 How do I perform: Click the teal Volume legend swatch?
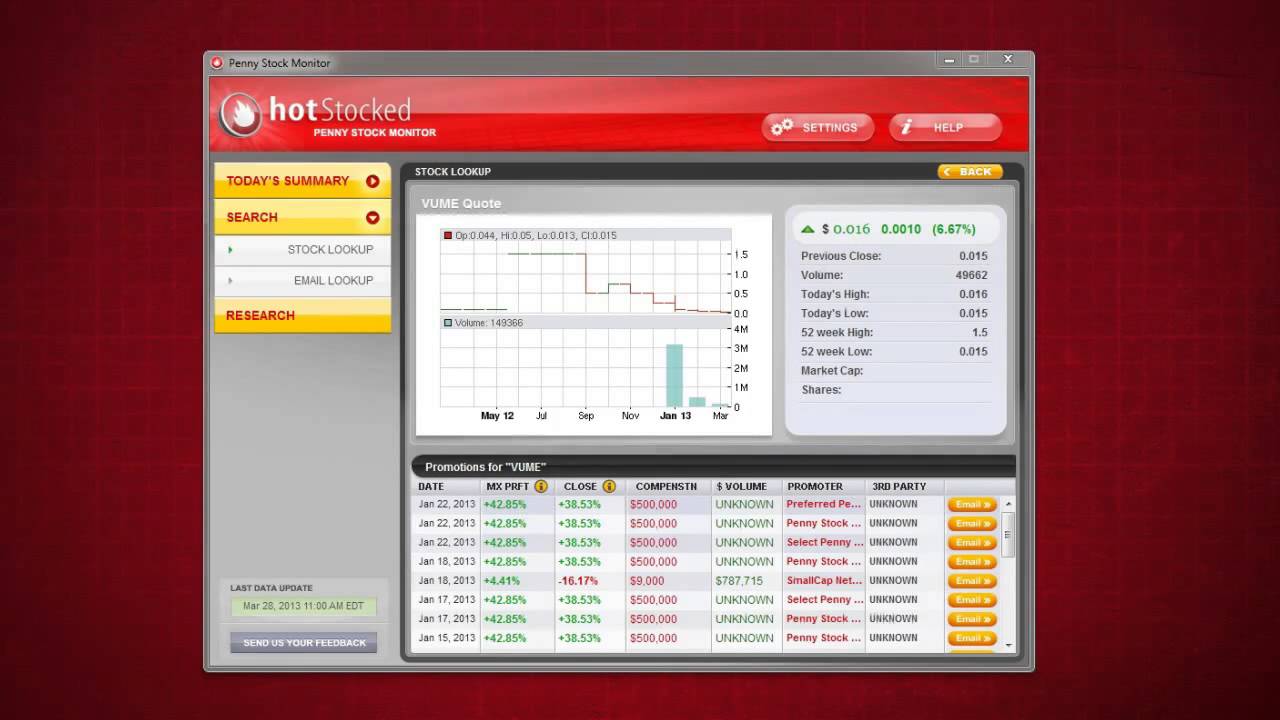pos(448,323)
